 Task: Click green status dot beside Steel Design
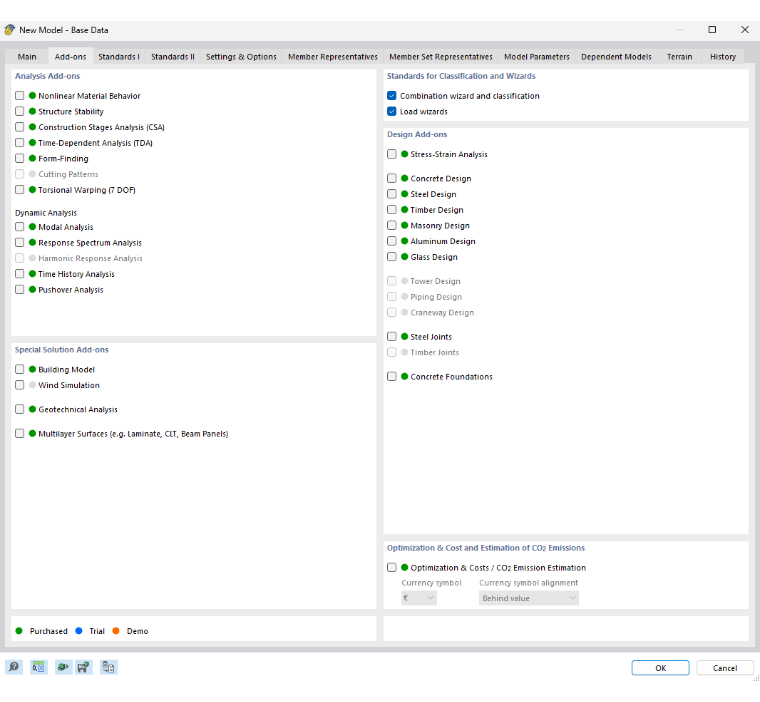(405, 194)
